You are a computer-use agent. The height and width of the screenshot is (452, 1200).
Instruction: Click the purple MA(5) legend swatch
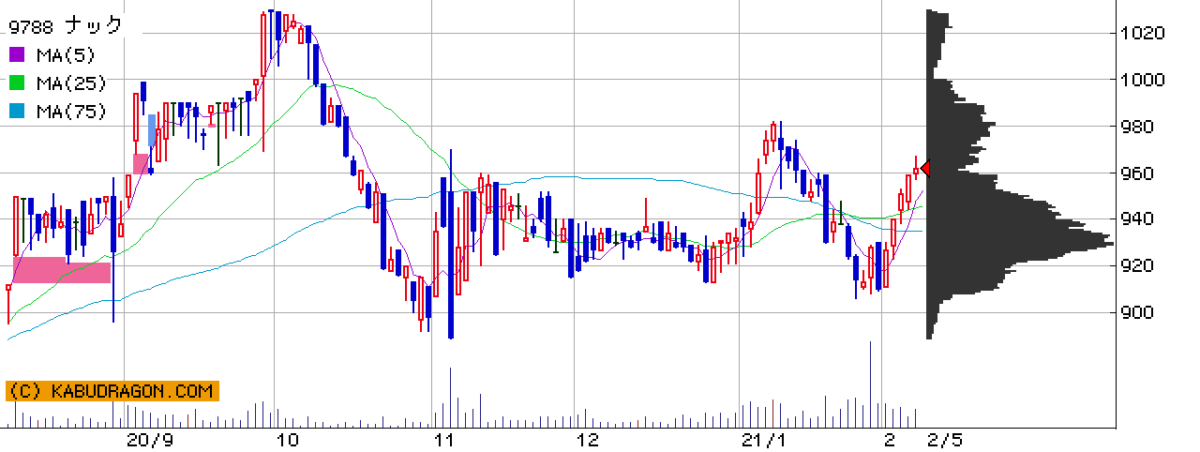coord(18,54)
